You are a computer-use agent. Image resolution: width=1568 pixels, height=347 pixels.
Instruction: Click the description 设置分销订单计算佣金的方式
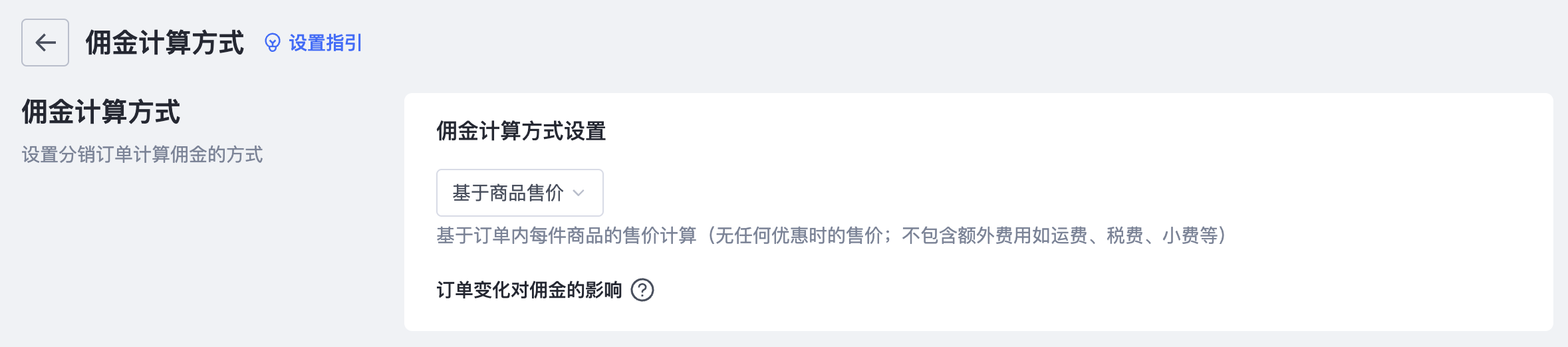tap(142, 154)
